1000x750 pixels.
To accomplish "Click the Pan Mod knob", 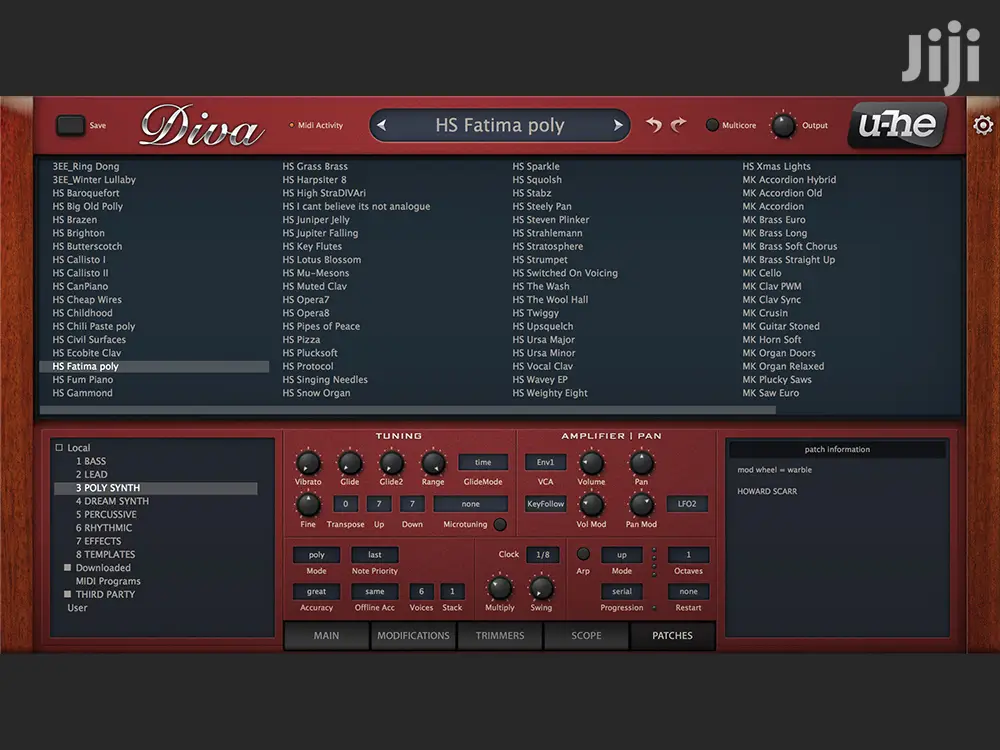I will (641, 506).
